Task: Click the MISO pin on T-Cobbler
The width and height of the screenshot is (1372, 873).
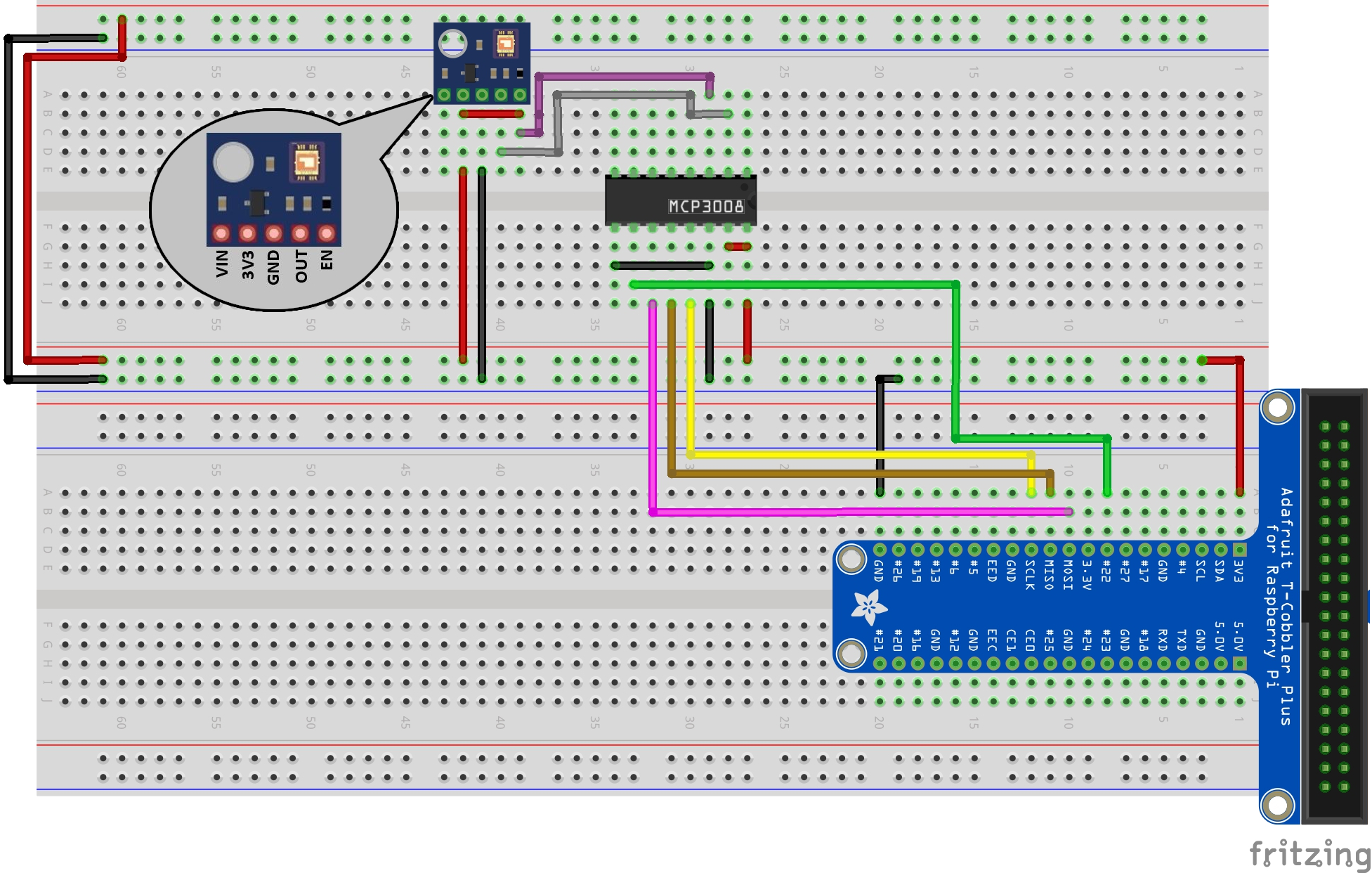Action: (1050, 550)
